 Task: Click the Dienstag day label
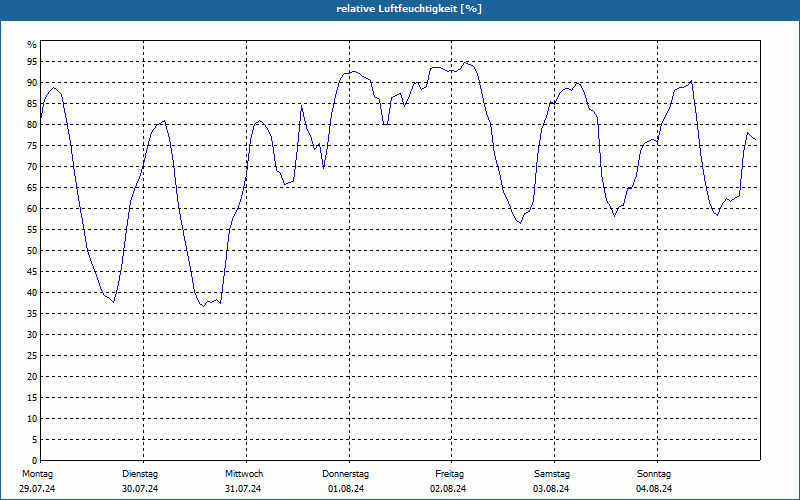(140, 474)
